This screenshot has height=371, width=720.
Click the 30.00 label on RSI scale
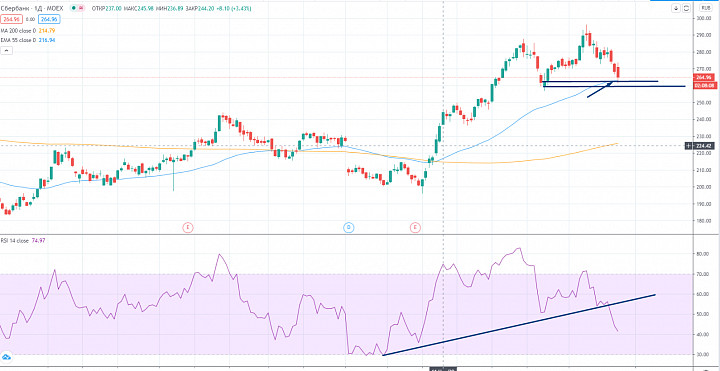(x=702, y=354)
